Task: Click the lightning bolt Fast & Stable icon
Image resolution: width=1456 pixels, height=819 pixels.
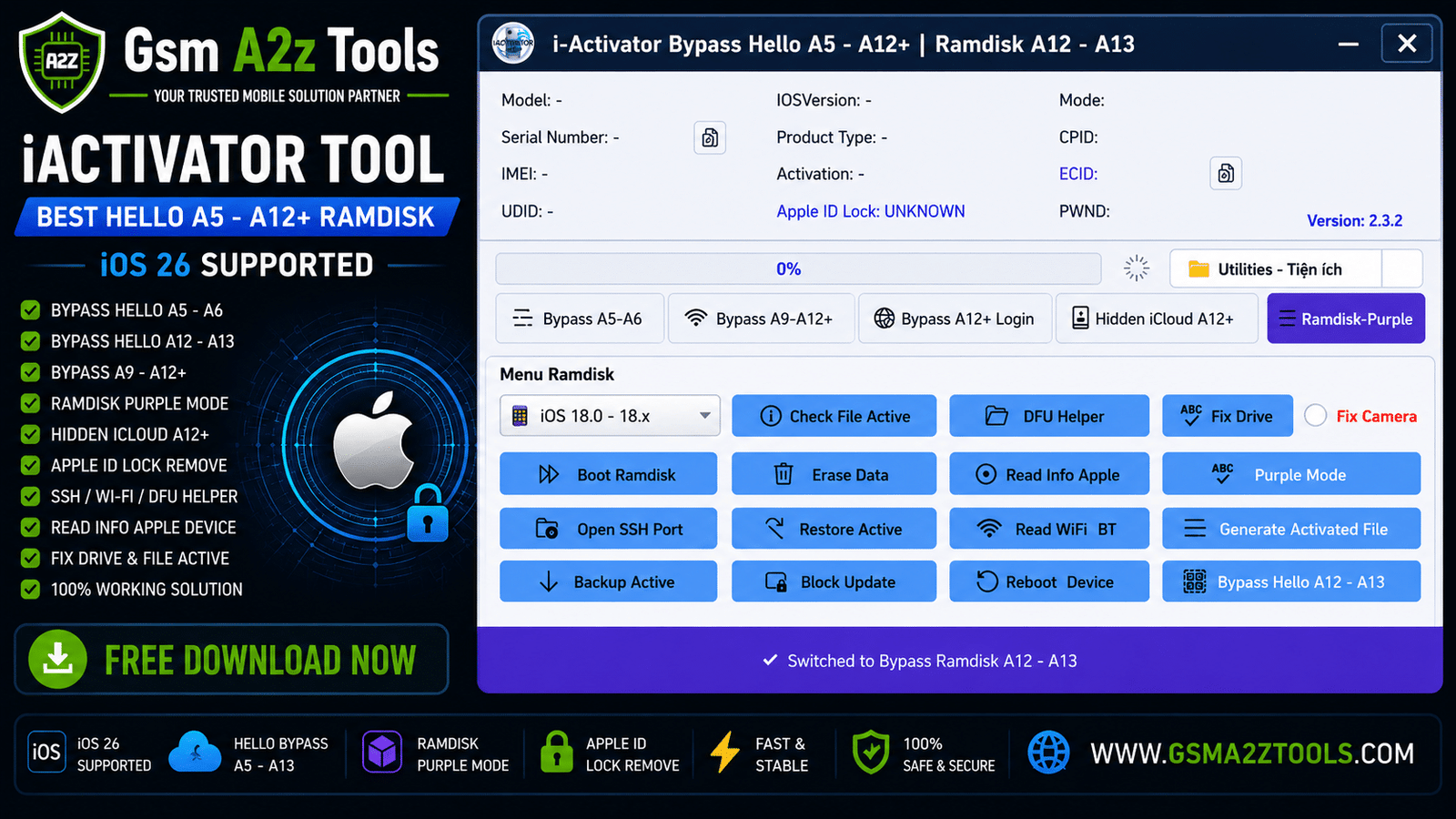Action: tap(724, 753)
